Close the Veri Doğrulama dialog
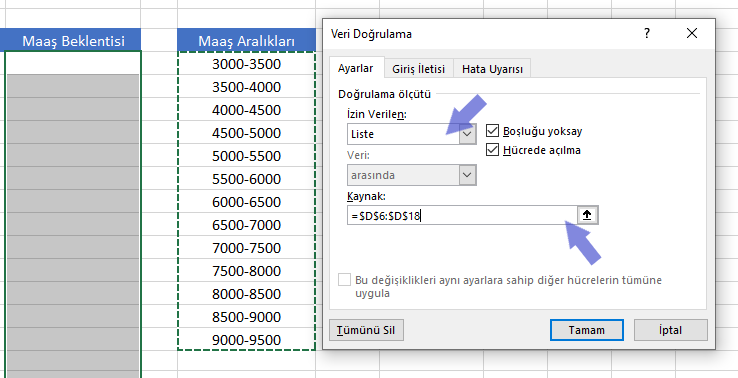Image resolution: width=738 pixels, height=378 pixels. (x=692, y=33)
